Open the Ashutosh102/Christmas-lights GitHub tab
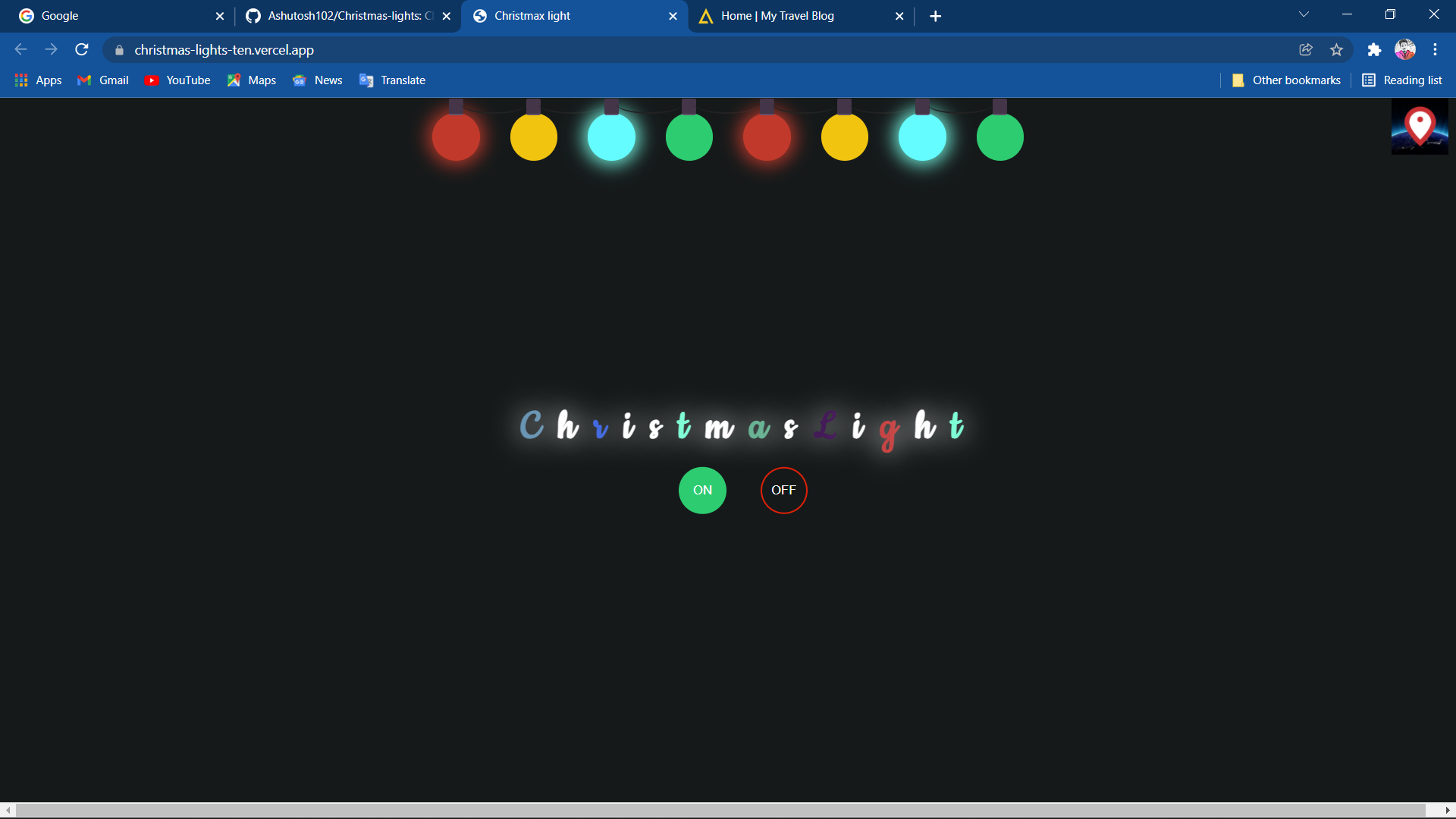This screenshot has width=1456, height=819. [341, 15]
